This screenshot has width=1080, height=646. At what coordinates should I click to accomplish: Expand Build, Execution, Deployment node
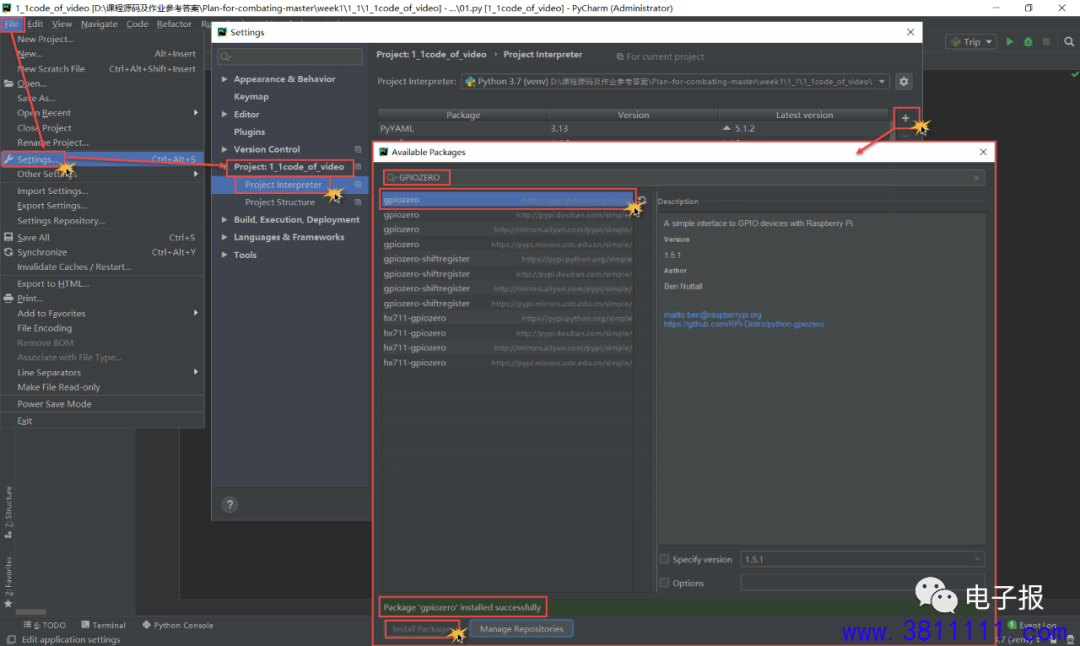tap(225, 220)
